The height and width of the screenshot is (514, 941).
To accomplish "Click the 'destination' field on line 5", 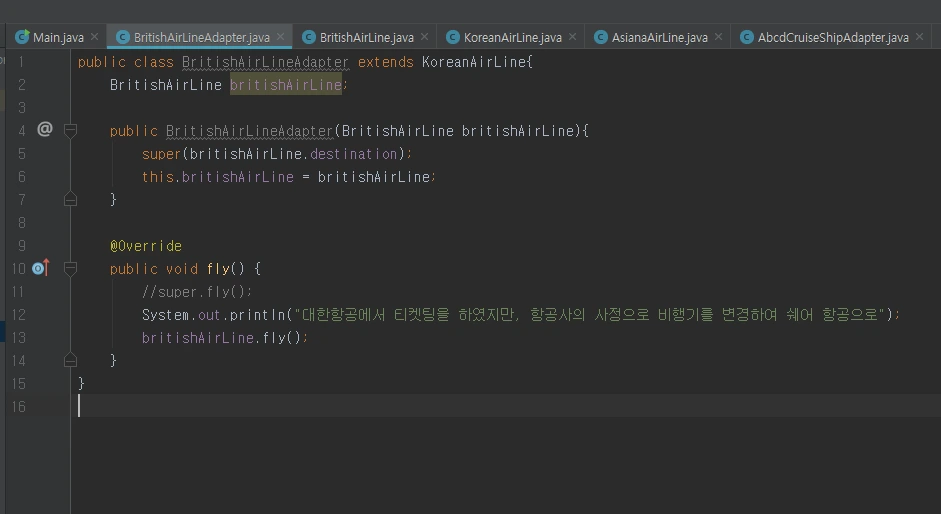I will tap(353, 154).
